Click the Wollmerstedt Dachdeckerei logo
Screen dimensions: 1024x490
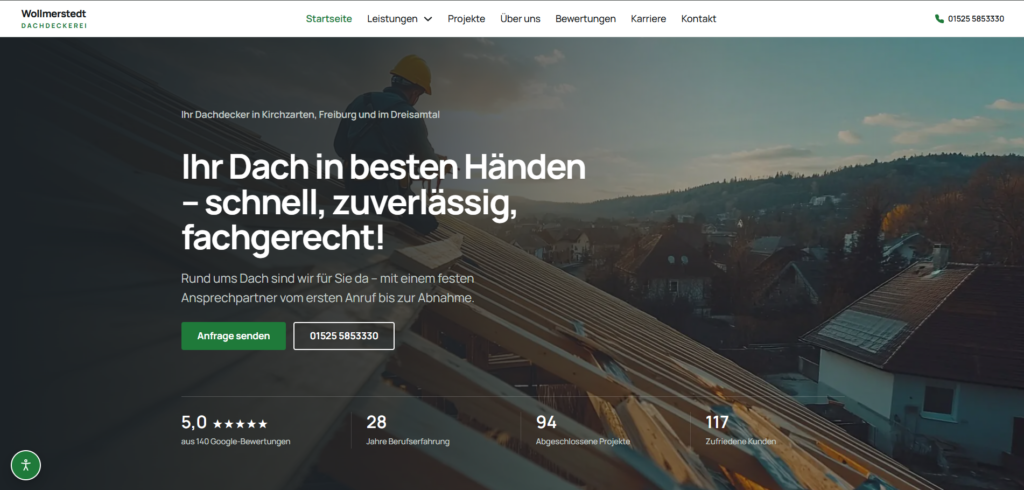point(54,19)
